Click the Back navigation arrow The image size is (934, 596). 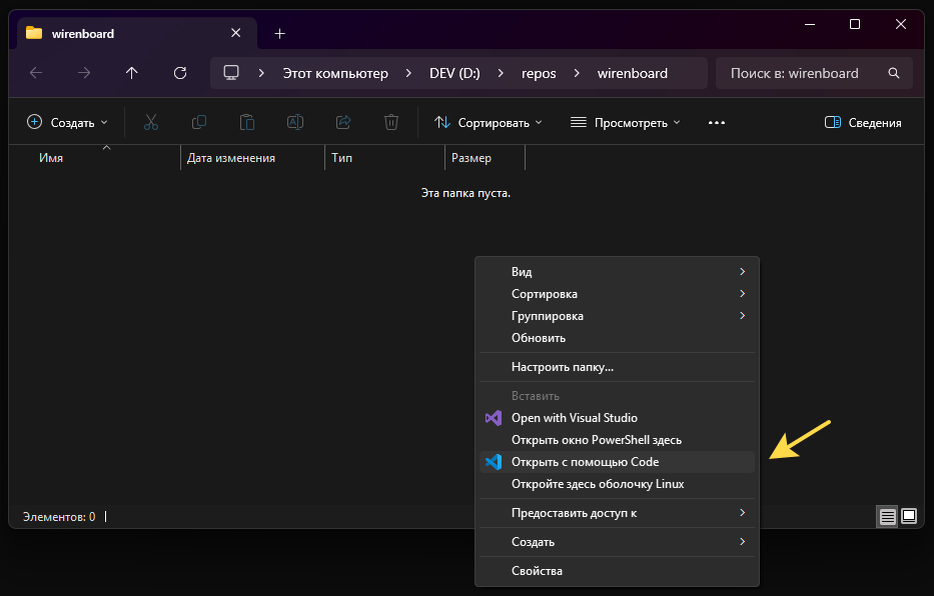36,73
